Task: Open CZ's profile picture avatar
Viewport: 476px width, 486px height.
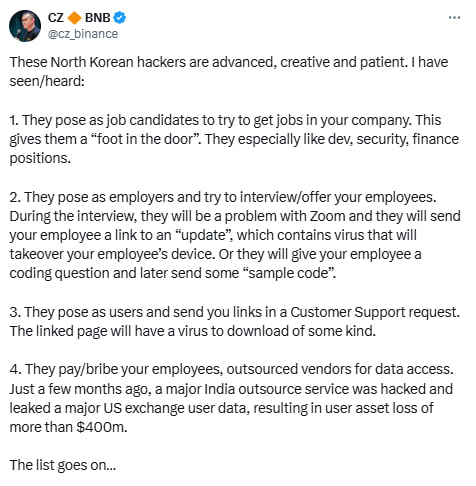Action: click(25, 26)
